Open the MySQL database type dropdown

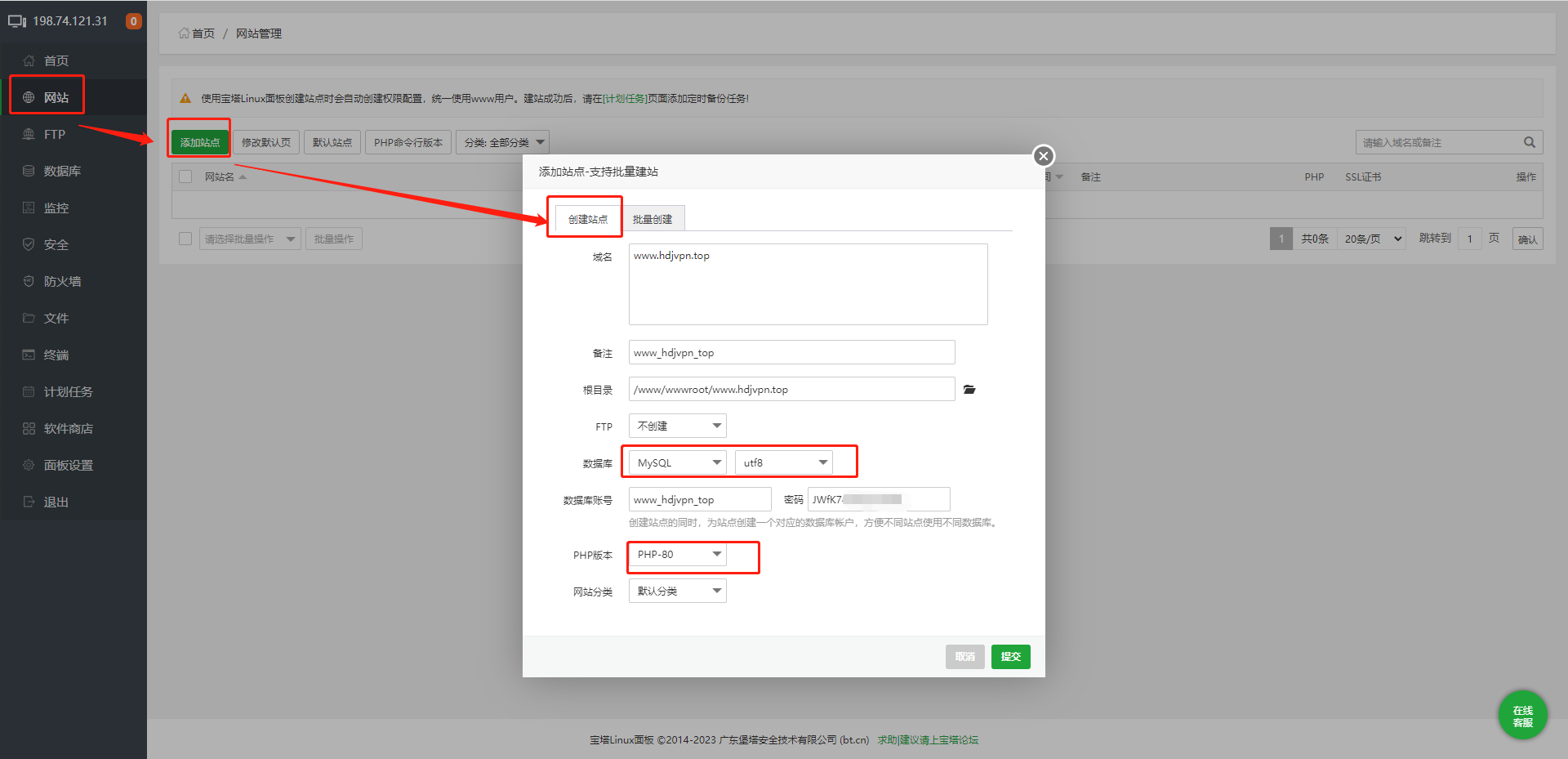pyautogui.click(x=678, y=462)
